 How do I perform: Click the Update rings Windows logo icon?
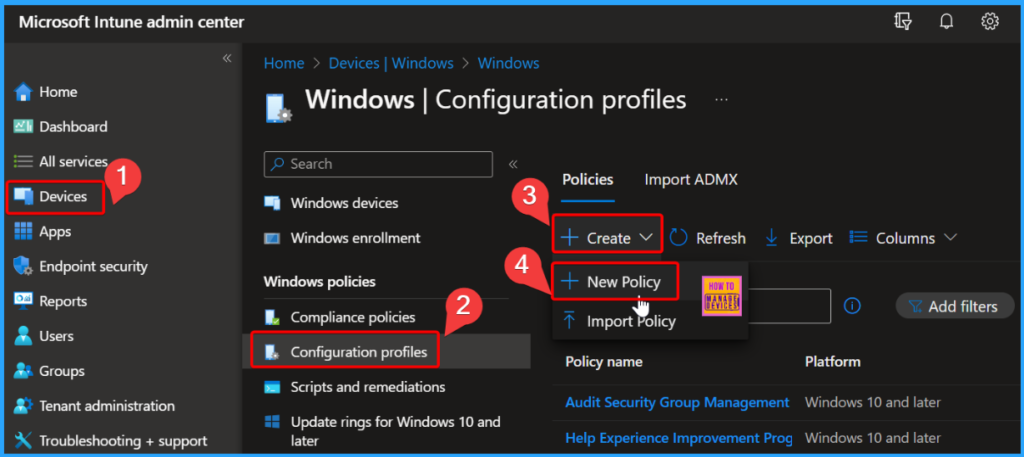click(272, 422)
